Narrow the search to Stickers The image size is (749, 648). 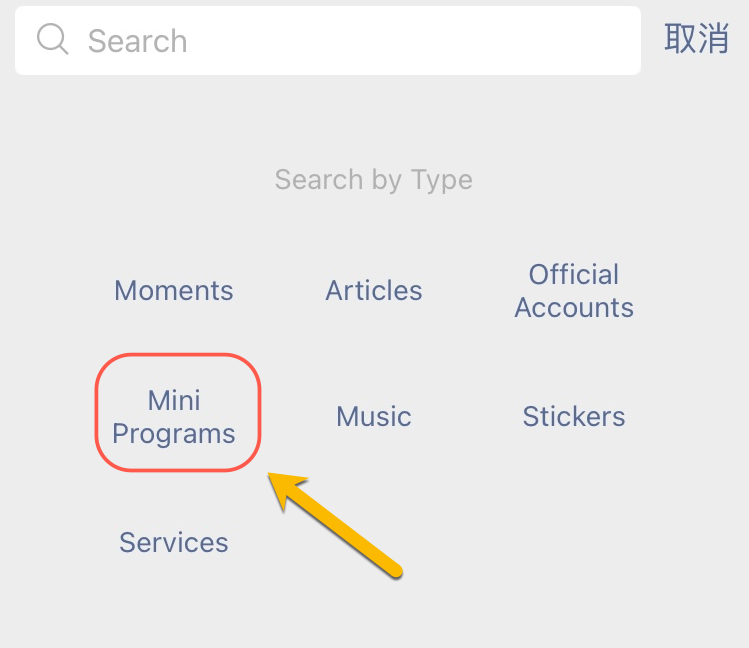[x=574, y=417]
